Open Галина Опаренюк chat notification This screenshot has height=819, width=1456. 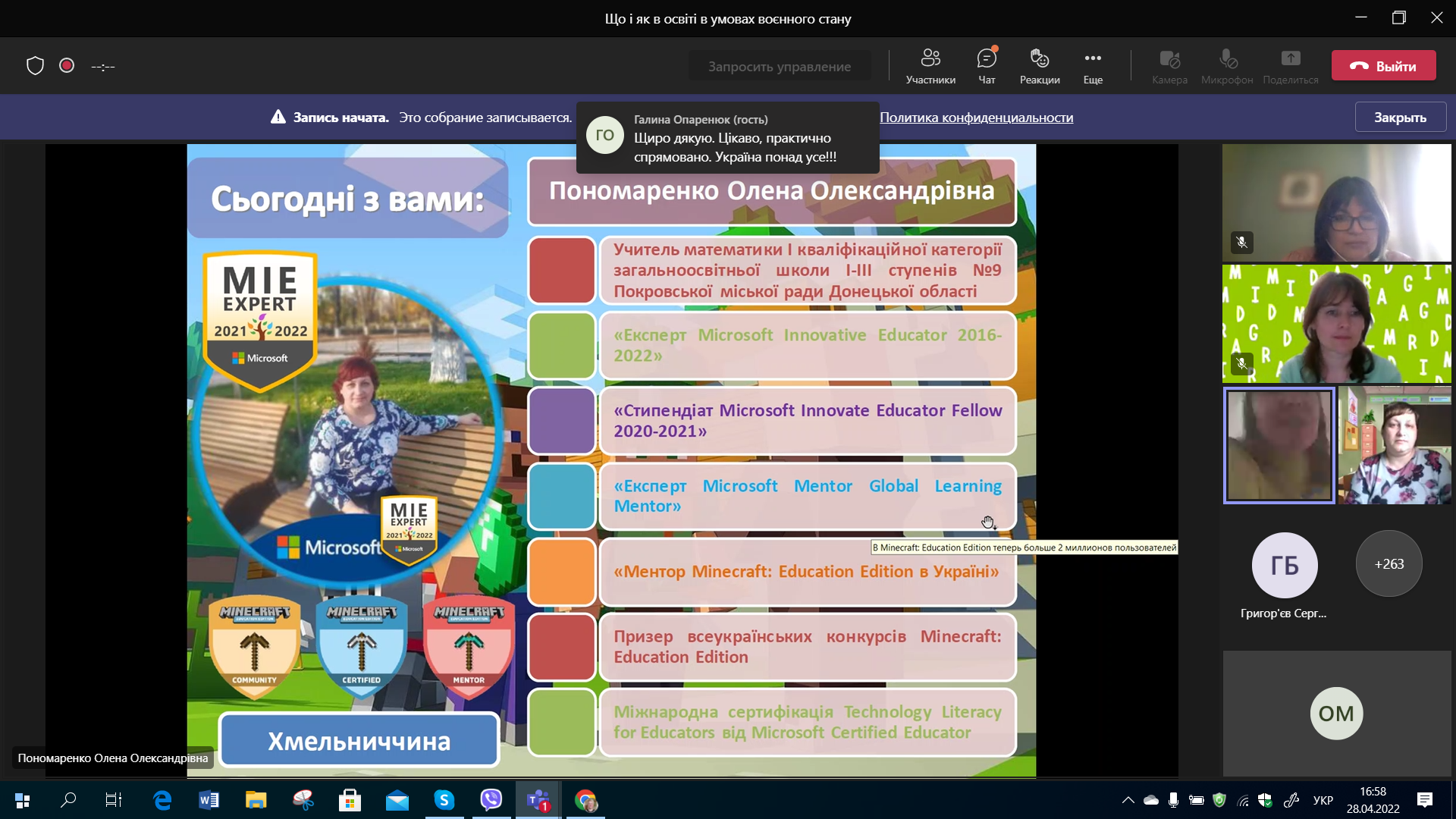pos(728,138)
